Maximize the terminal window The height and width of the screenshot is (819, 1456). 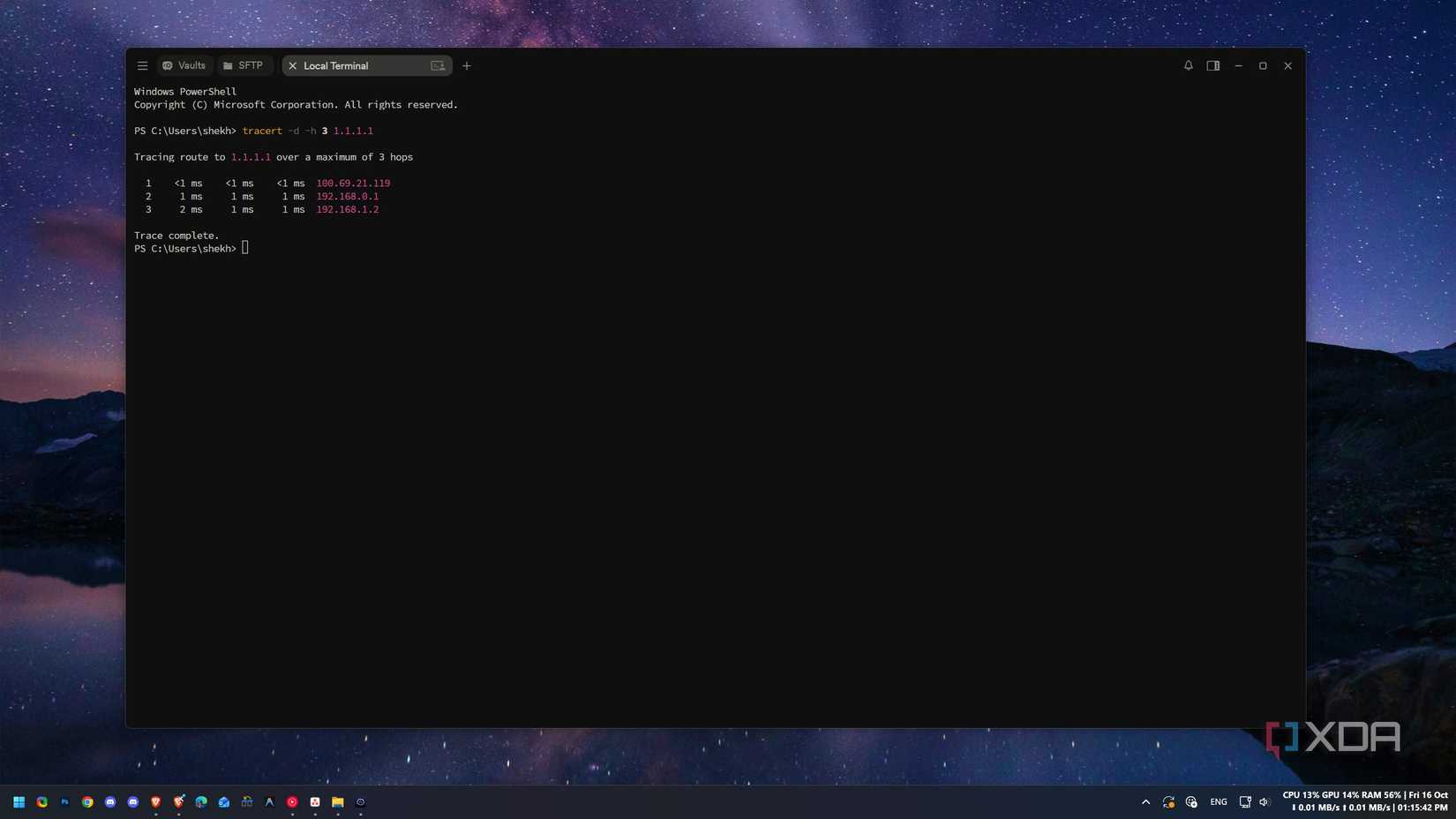(x=1263, y=66)
